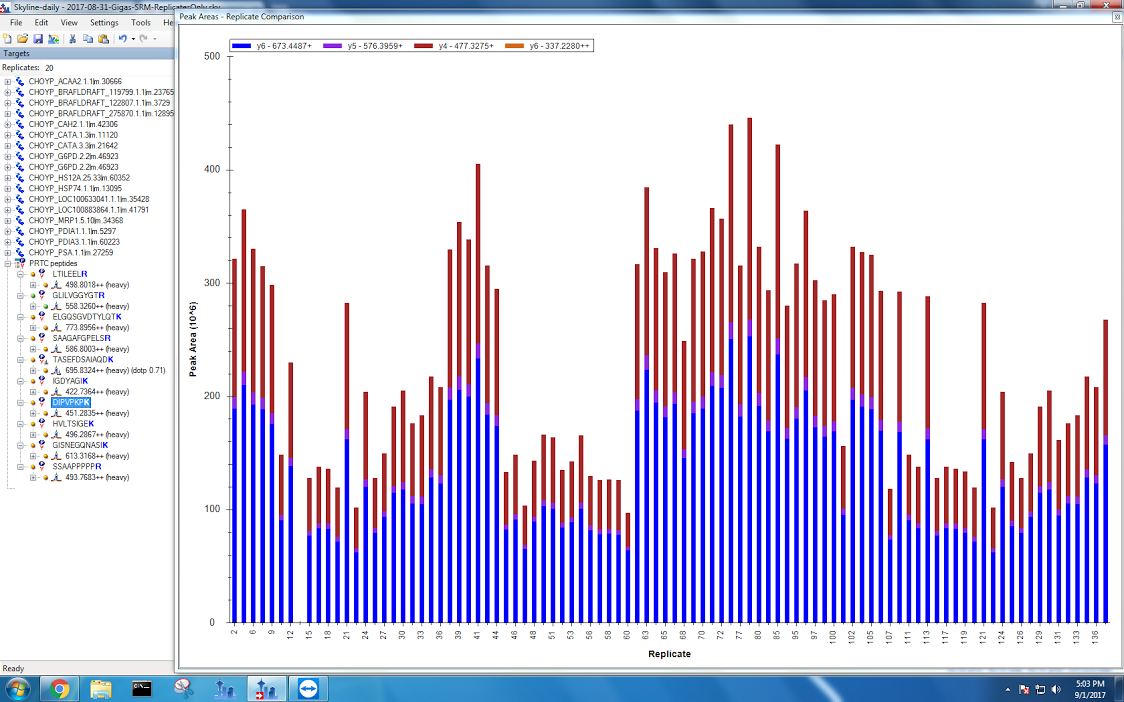The image size is (1124, 702).
Task: Click the Windows Start button
Action: [17, 688]
